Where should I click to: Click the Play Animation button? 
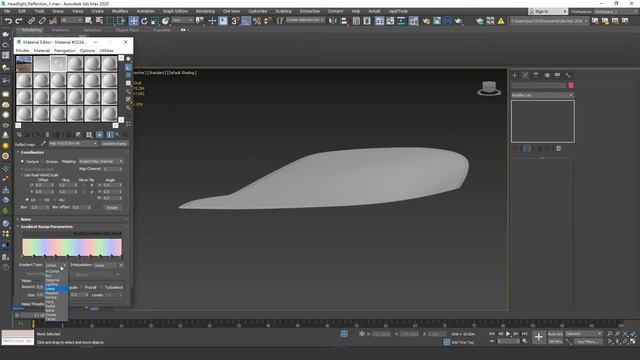click(508, 334)
